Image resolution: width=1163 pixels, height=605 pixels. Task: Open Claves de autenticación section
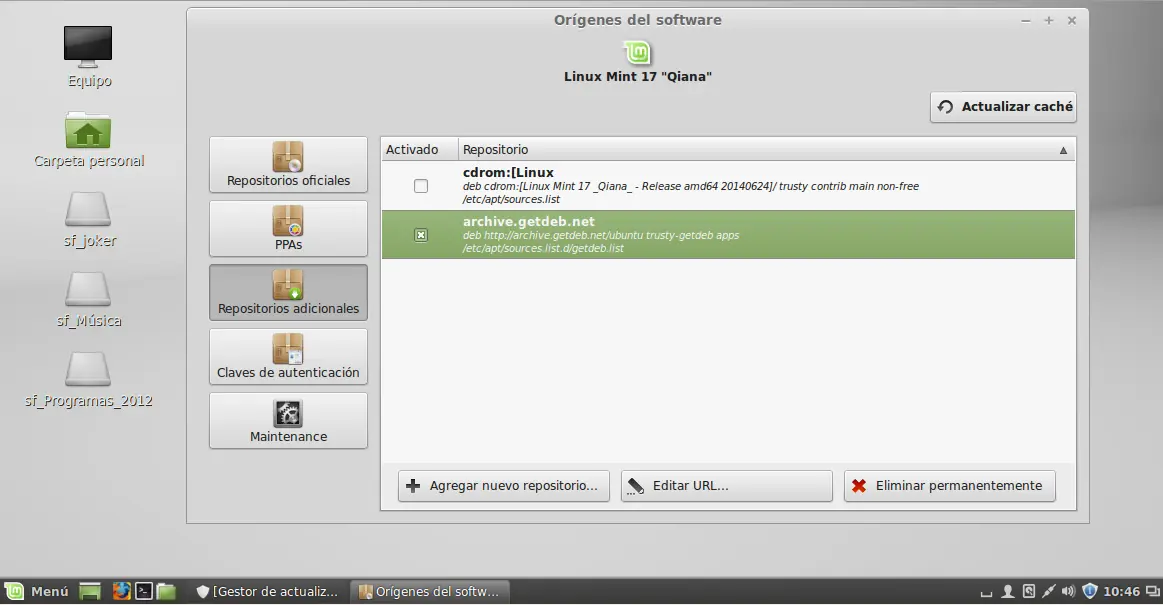(289, 357)
